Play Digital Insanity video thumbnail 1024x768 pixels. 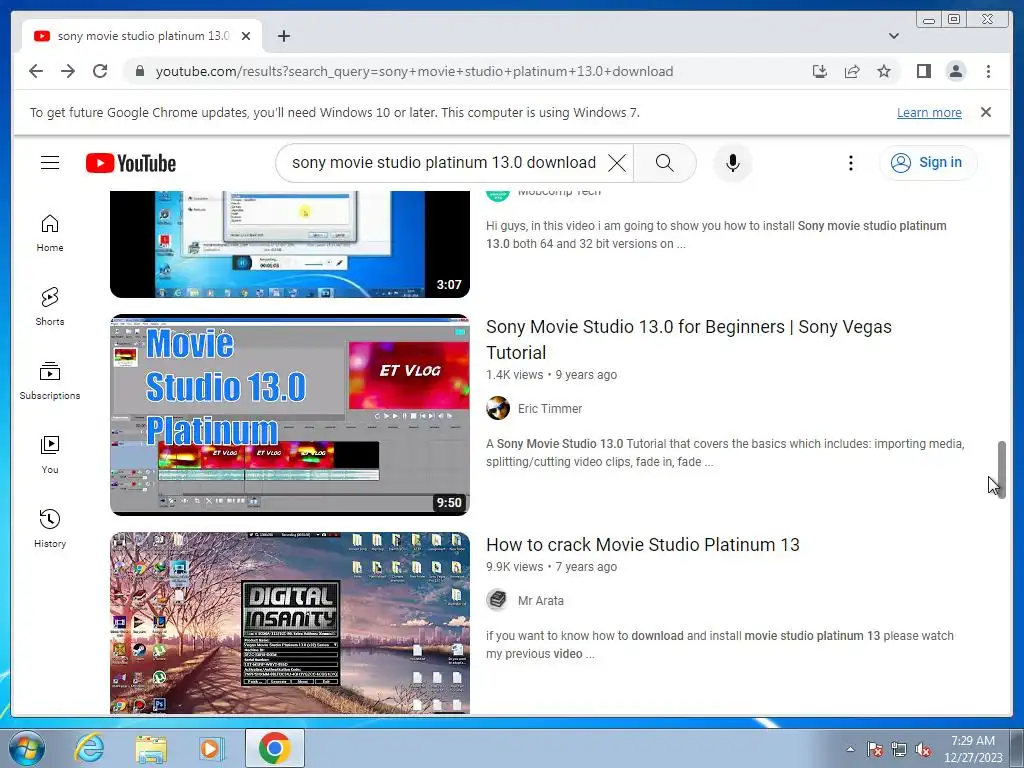click(290, 623)
